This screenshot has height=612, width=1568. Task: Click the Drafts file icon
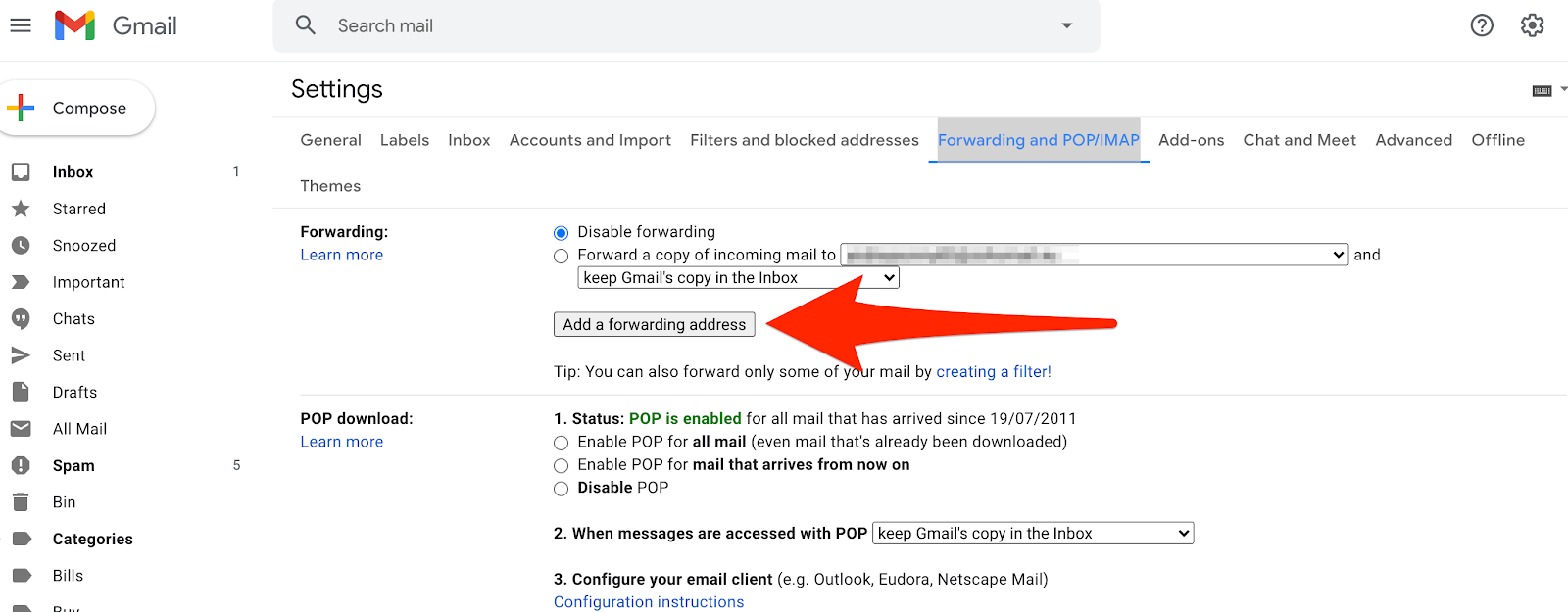[x=21, y=393]
